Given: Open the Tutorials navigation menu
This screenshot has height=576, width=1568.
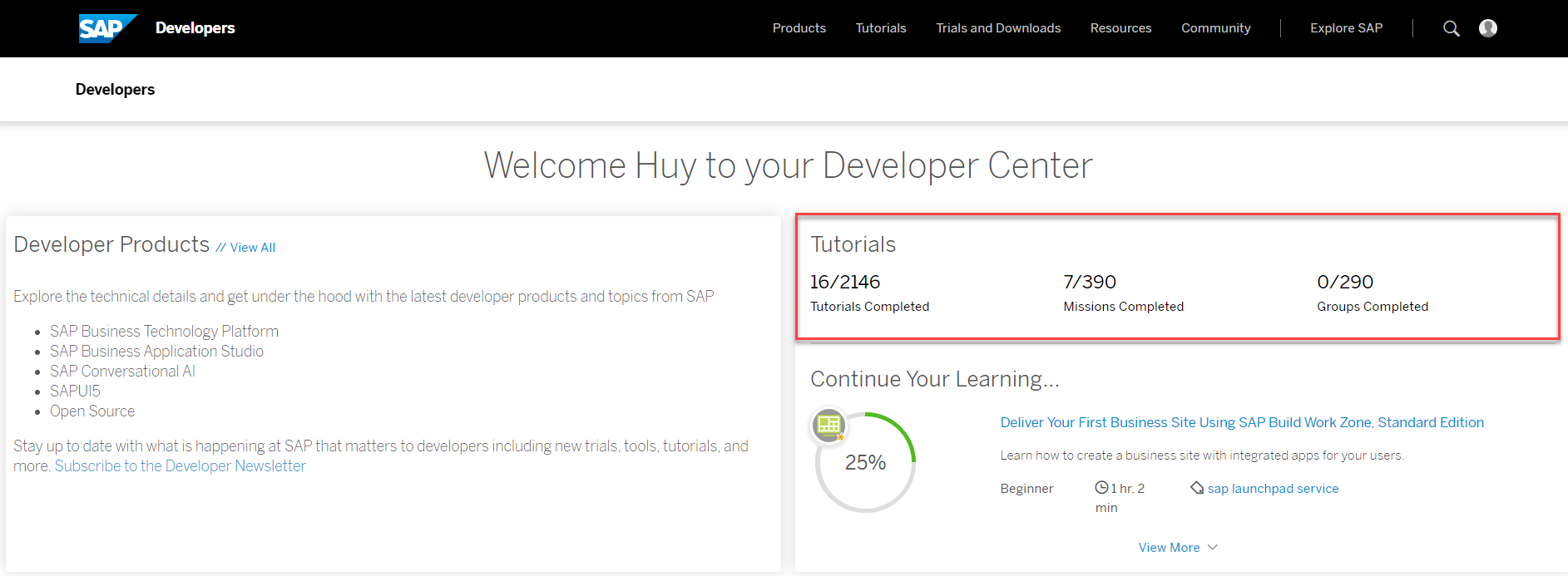Looking at the screenshot, I should pyautogui.click(x=880, y=28).
